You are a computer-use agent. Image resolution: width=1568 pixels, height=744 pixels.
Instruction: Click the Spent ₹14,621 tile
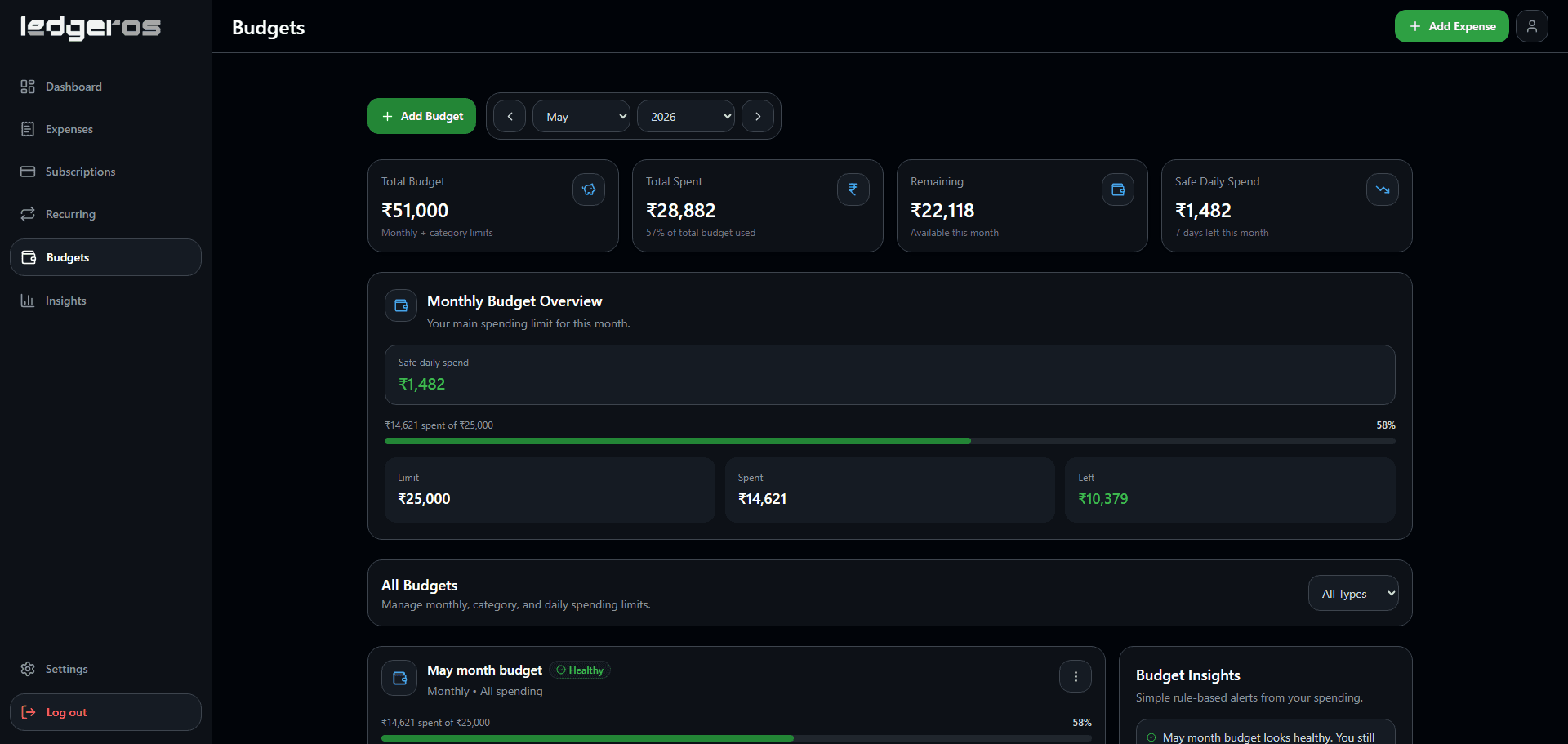890,490
